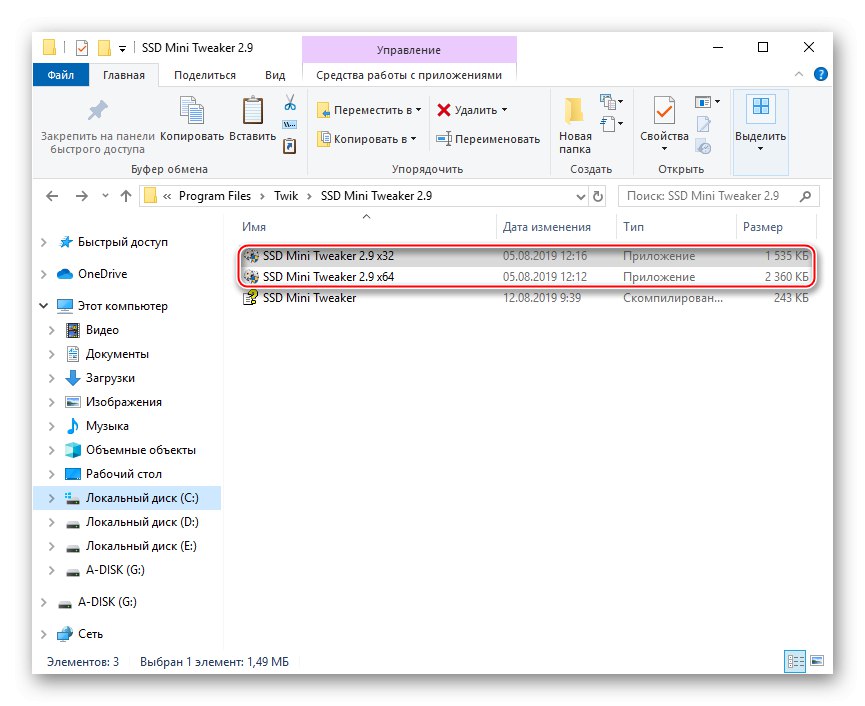Go up one folder level
The width and height of the screenshot is (865, 706).
126,196
